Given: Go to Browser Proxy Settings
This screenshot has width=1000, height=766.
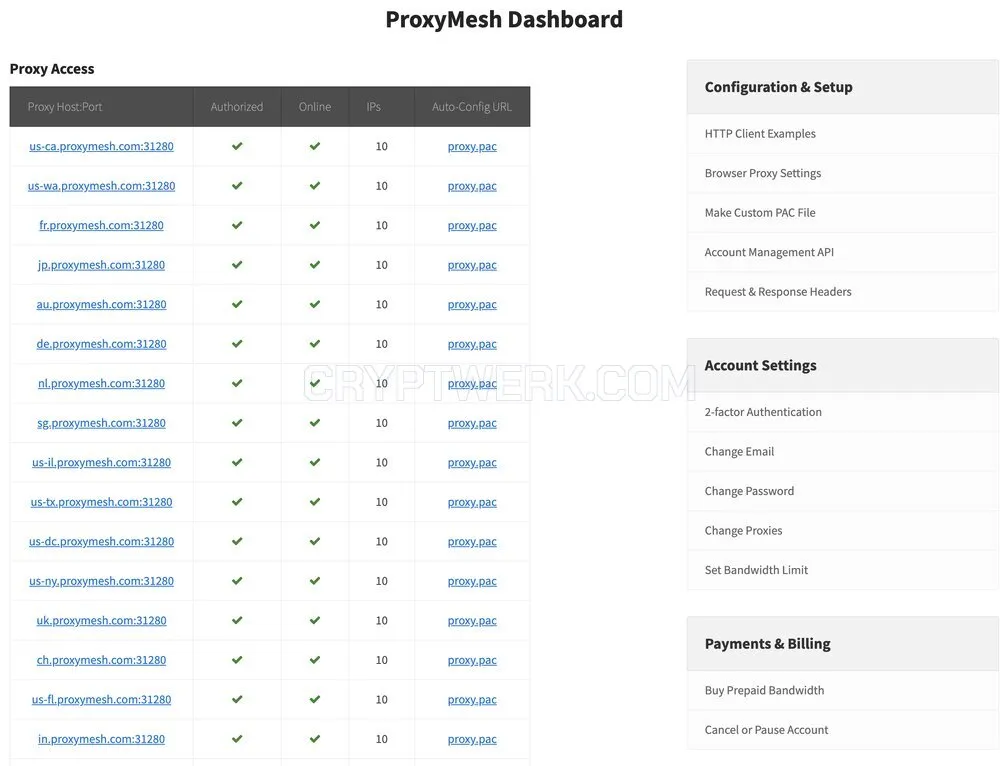Looking at the screenshot, I should point(763,173).
